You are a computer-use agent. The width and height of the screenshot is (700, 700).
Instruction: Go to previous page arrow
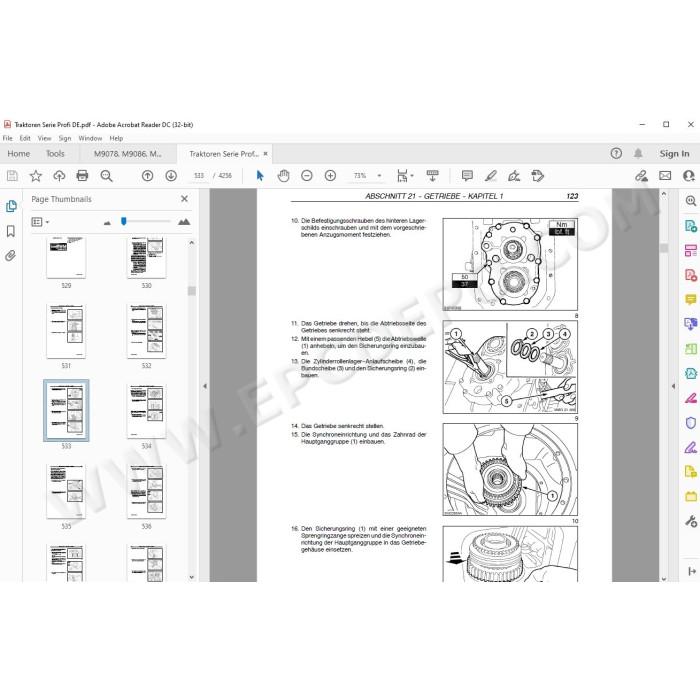(147, 176)
